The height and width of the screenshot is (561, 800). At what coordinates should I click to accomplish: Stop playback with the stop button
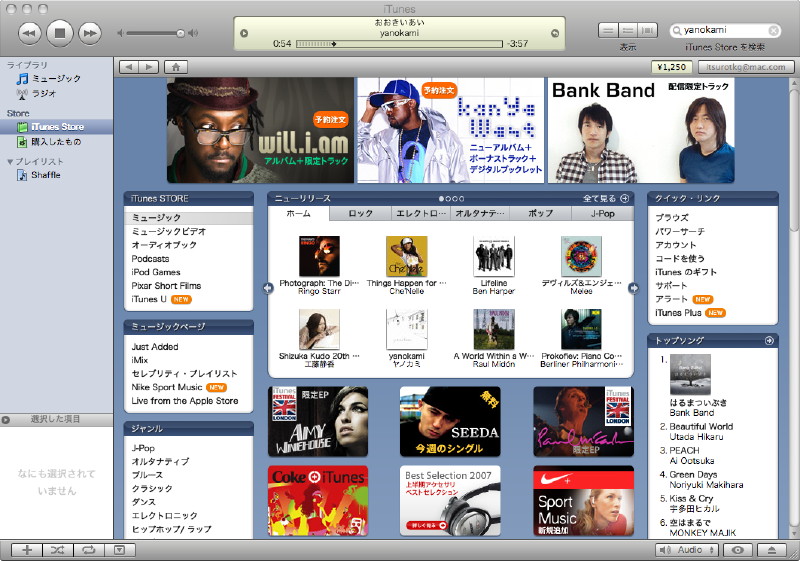click(60, 33)
